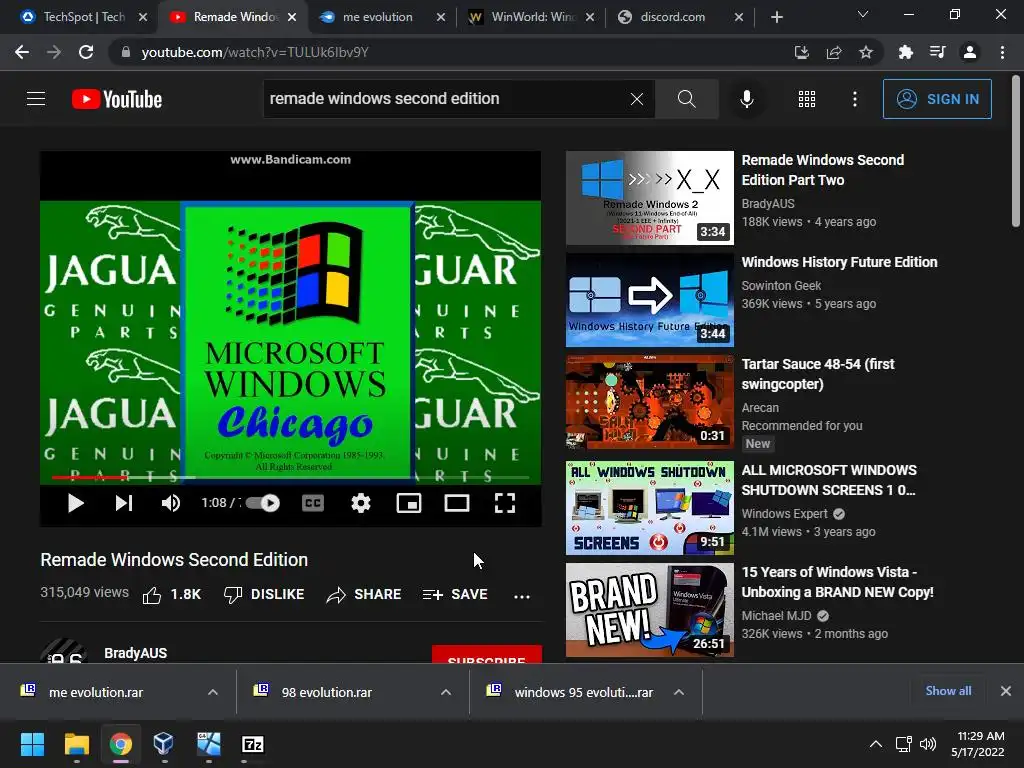Screen dimensions: 1024x768
Task: Seek on the video progress bar
Action: [x=291, y=477]
